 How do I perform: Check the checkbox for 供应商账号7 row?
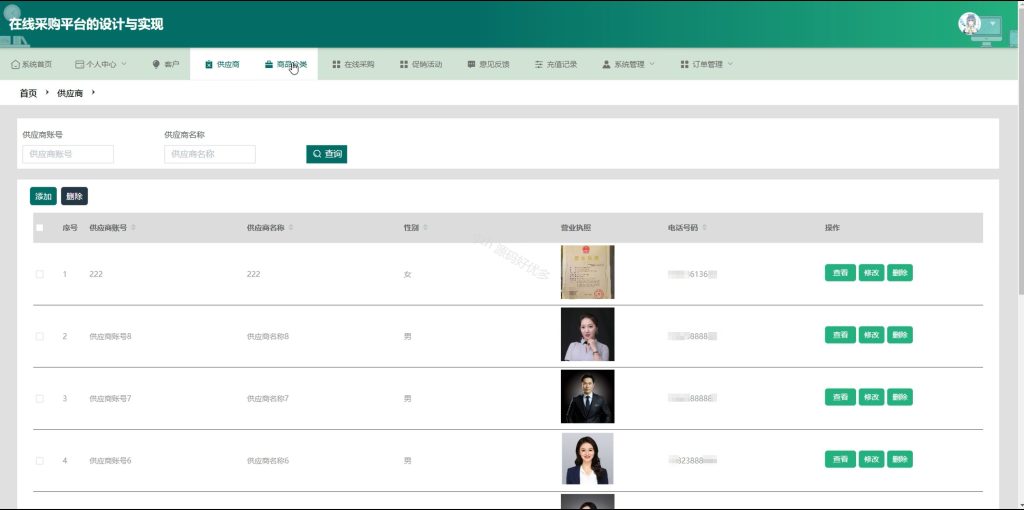tap(39, 398)
